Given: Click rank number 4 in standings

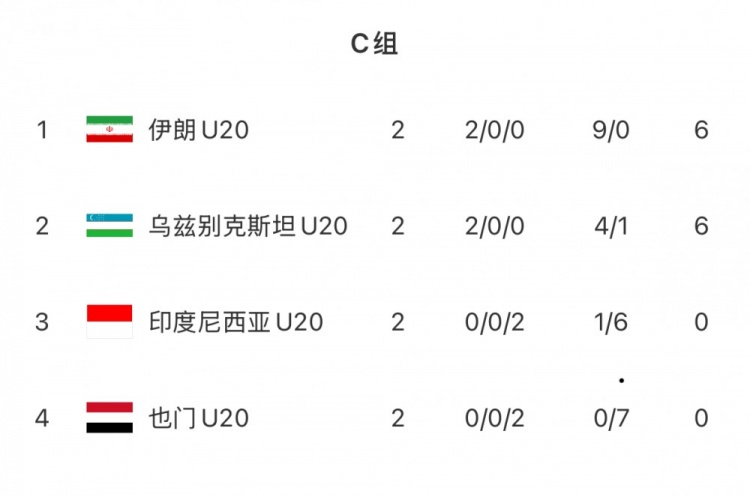Looking at the screenshot, I should 42,418.
